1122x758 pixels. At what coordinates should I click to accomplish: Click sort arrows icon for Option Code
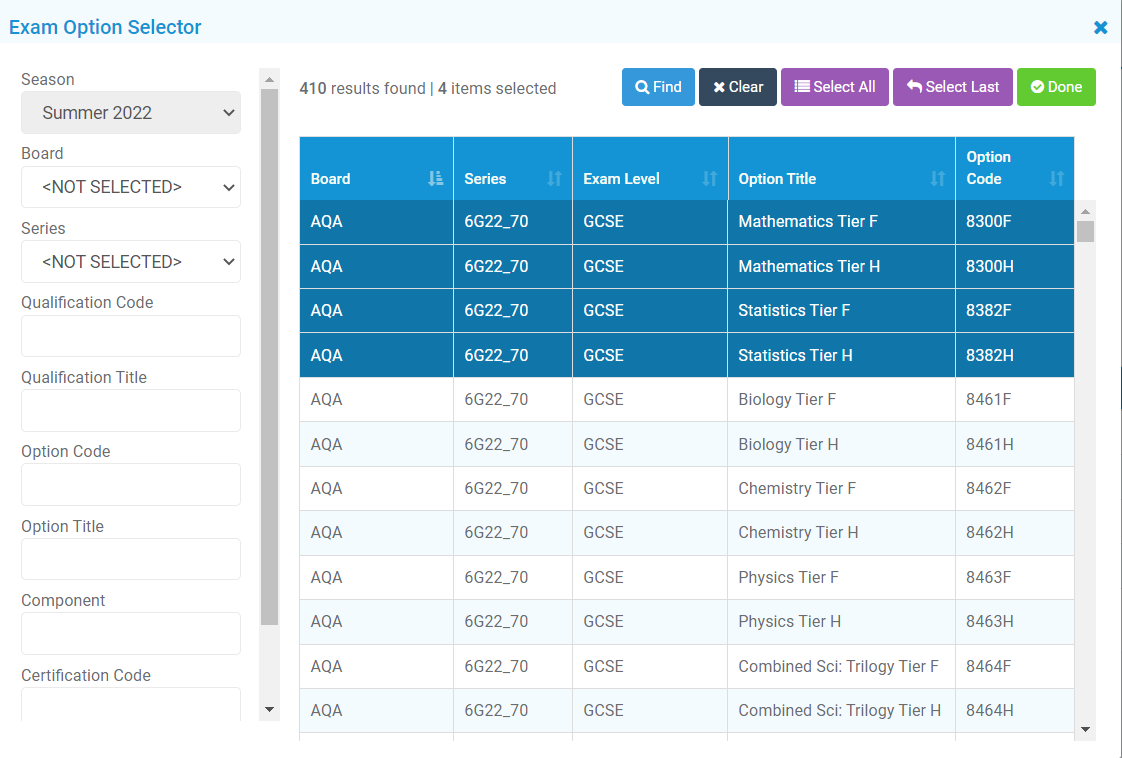pos(1056,179)
